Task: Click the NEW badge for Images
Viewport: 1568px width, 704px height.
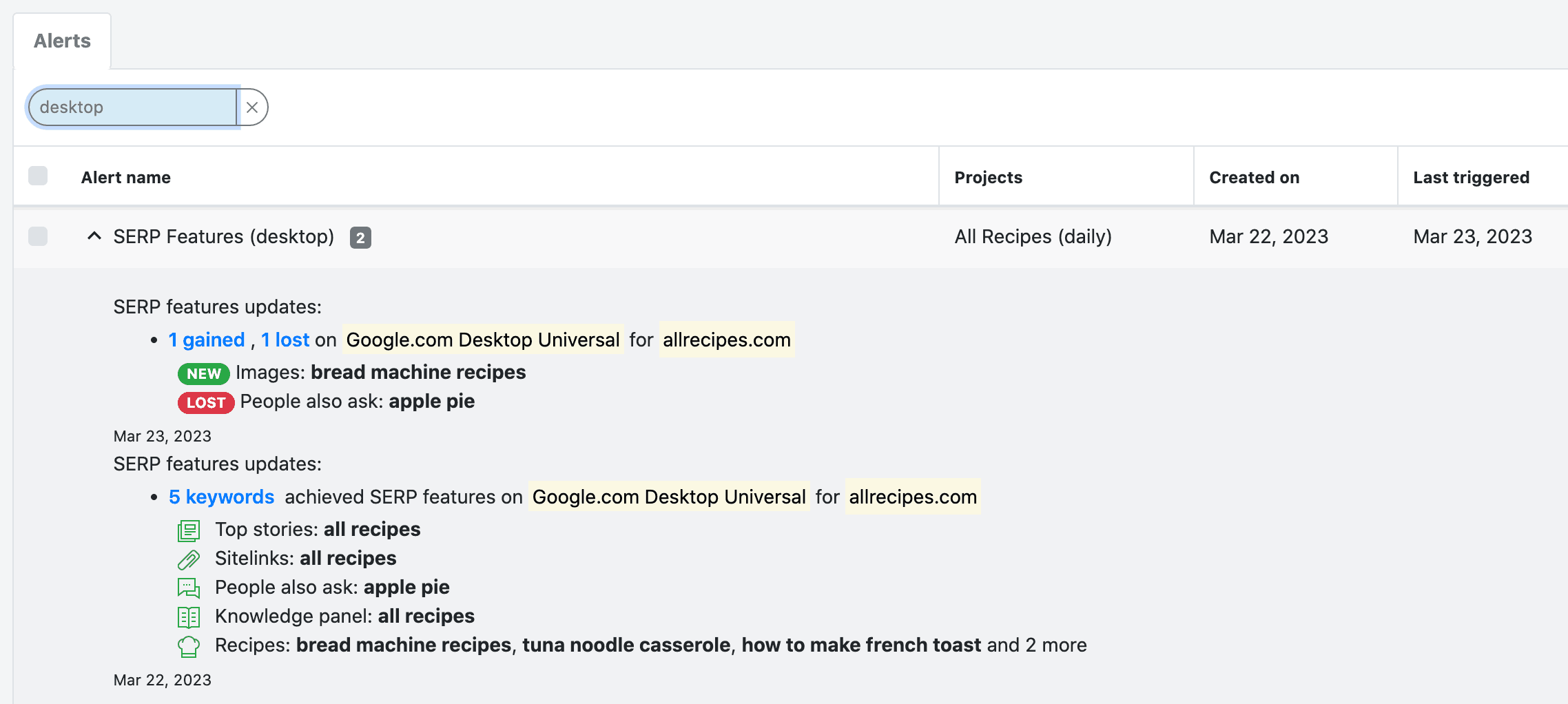Action: coord(204,373)
